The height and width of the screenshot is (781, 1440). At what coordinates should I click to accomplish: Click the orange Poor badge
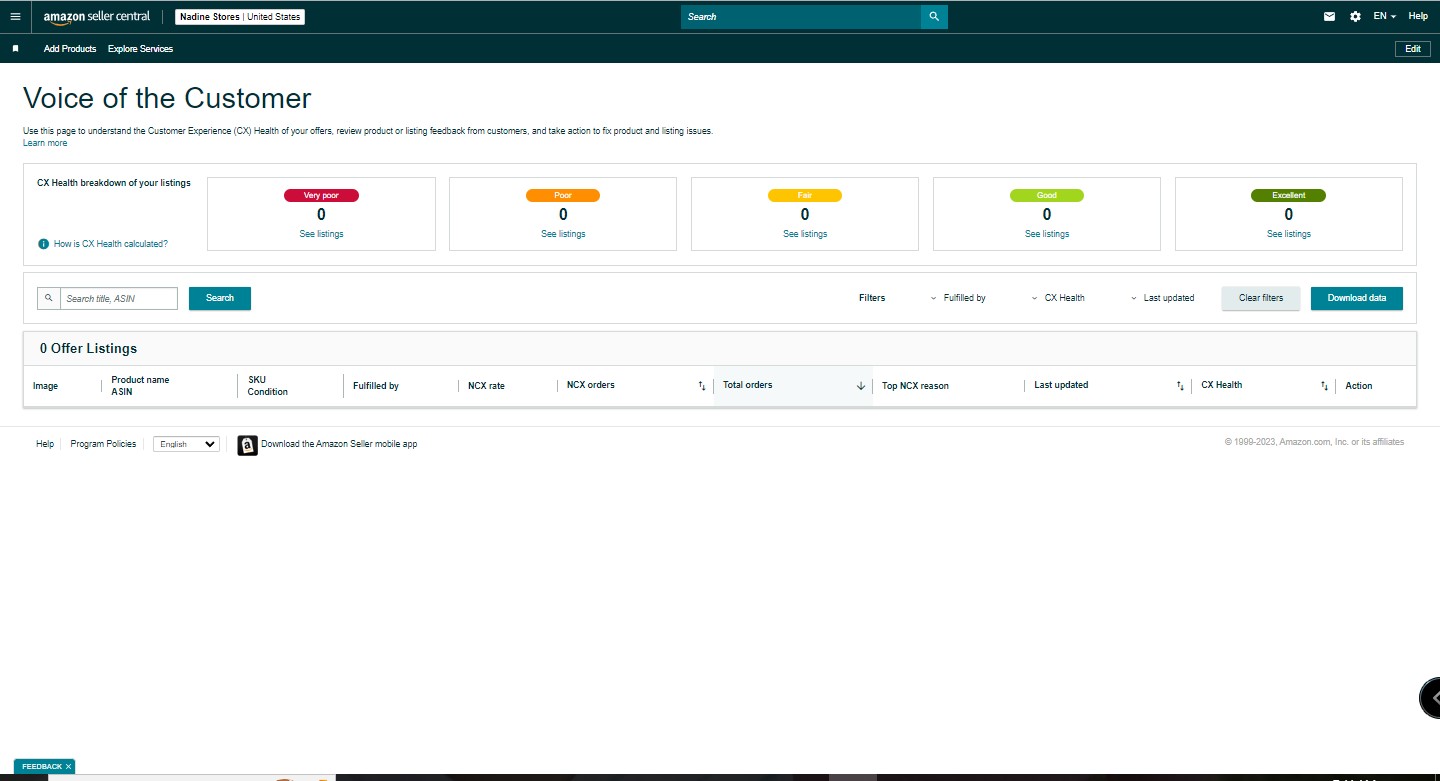point(563,195)
